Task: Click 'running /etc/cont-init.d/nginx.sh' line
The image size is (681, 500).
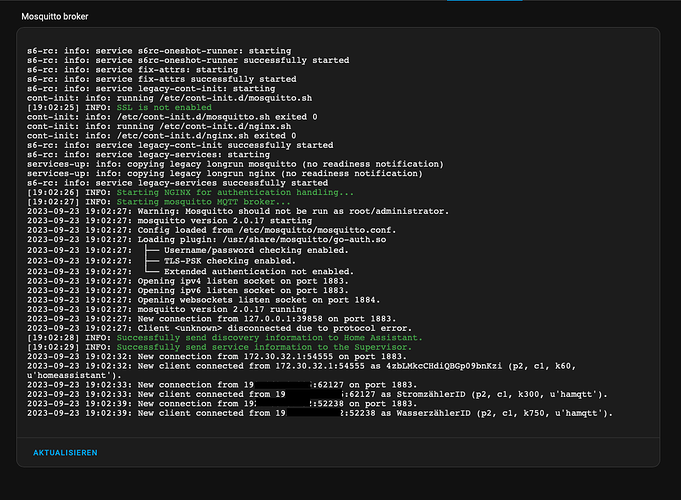Action: coord(159,126)
